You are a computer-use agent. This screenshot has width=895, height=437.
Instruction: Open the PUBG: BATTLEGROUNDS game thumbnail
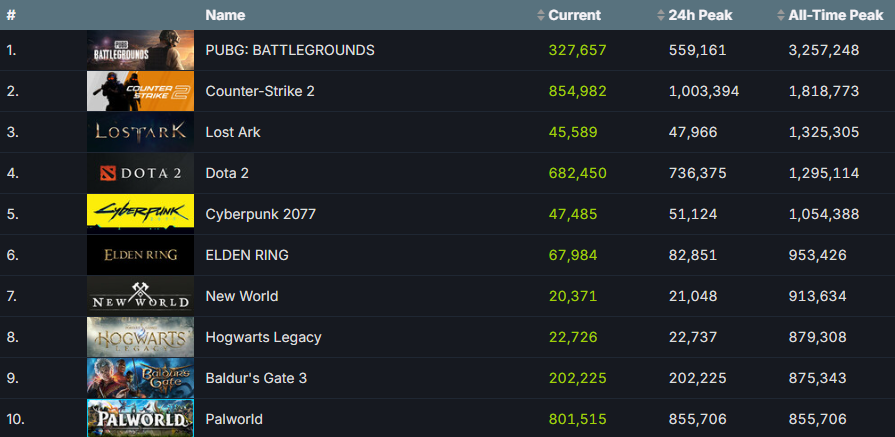(140, 50)
